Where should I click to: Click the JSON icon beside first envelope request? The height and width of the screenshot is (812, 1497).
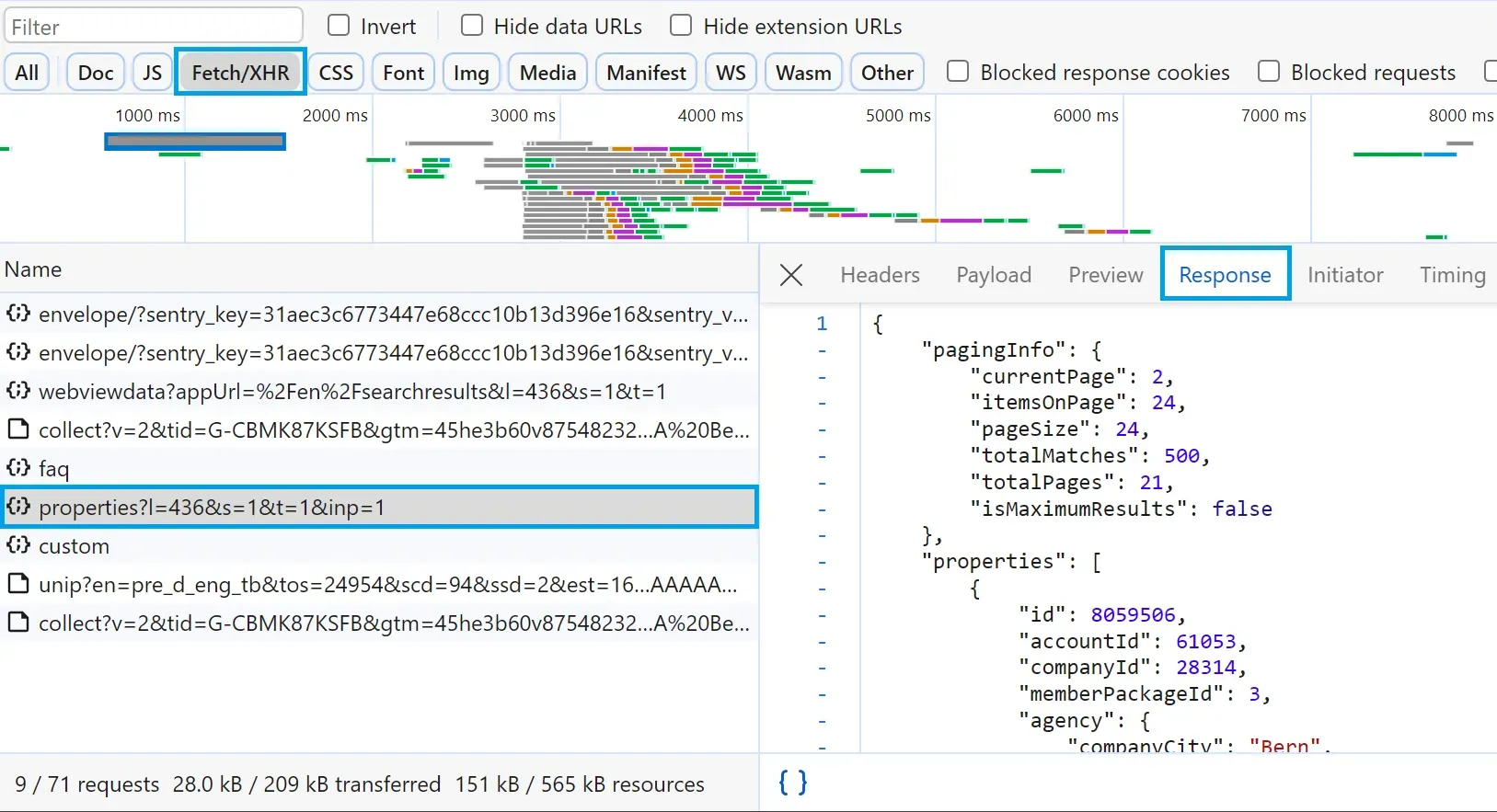click(18, 314)
